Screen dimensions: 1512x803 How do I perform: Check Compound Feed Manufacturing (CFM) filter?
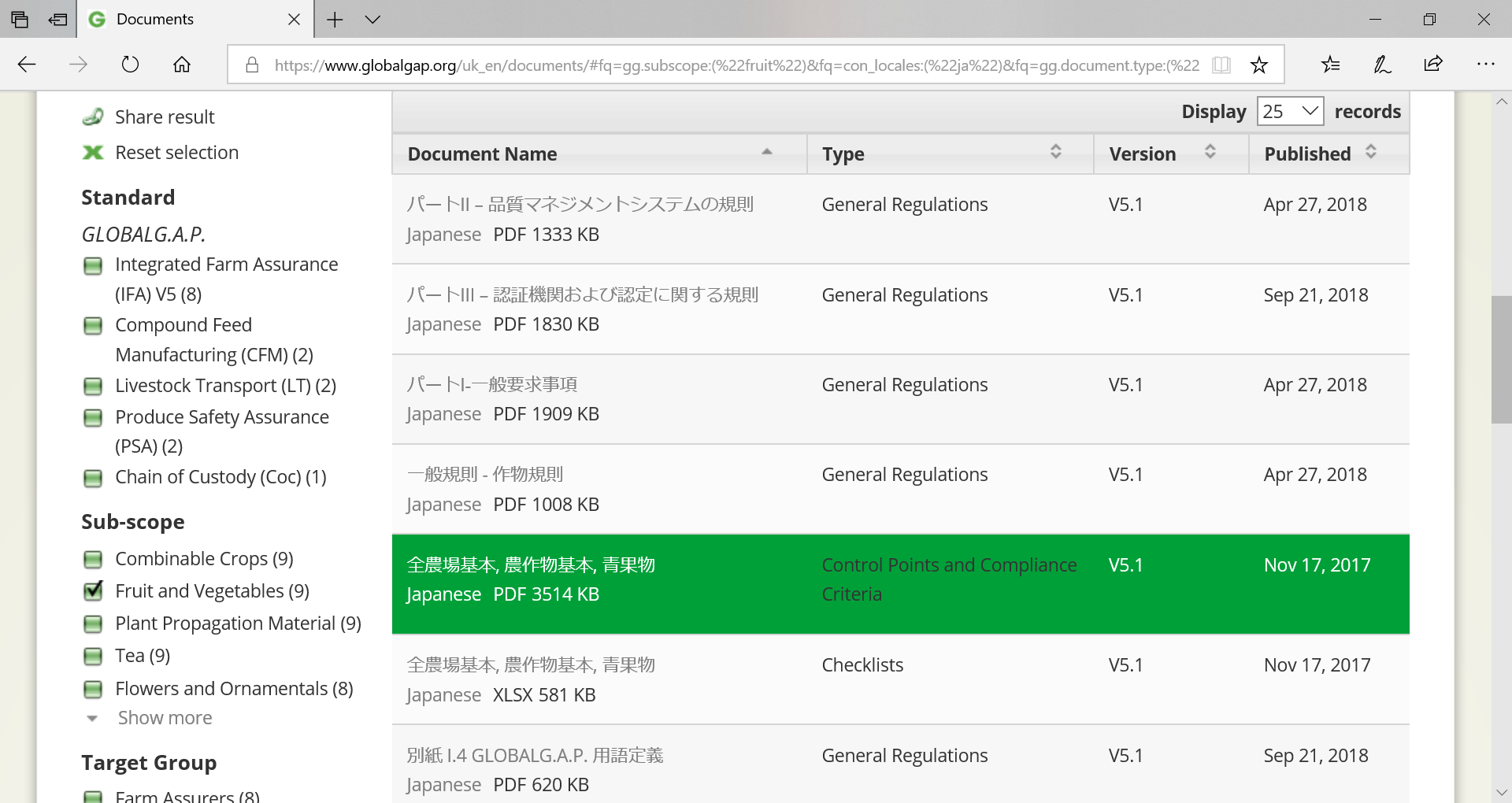click(x=93, y=326)
